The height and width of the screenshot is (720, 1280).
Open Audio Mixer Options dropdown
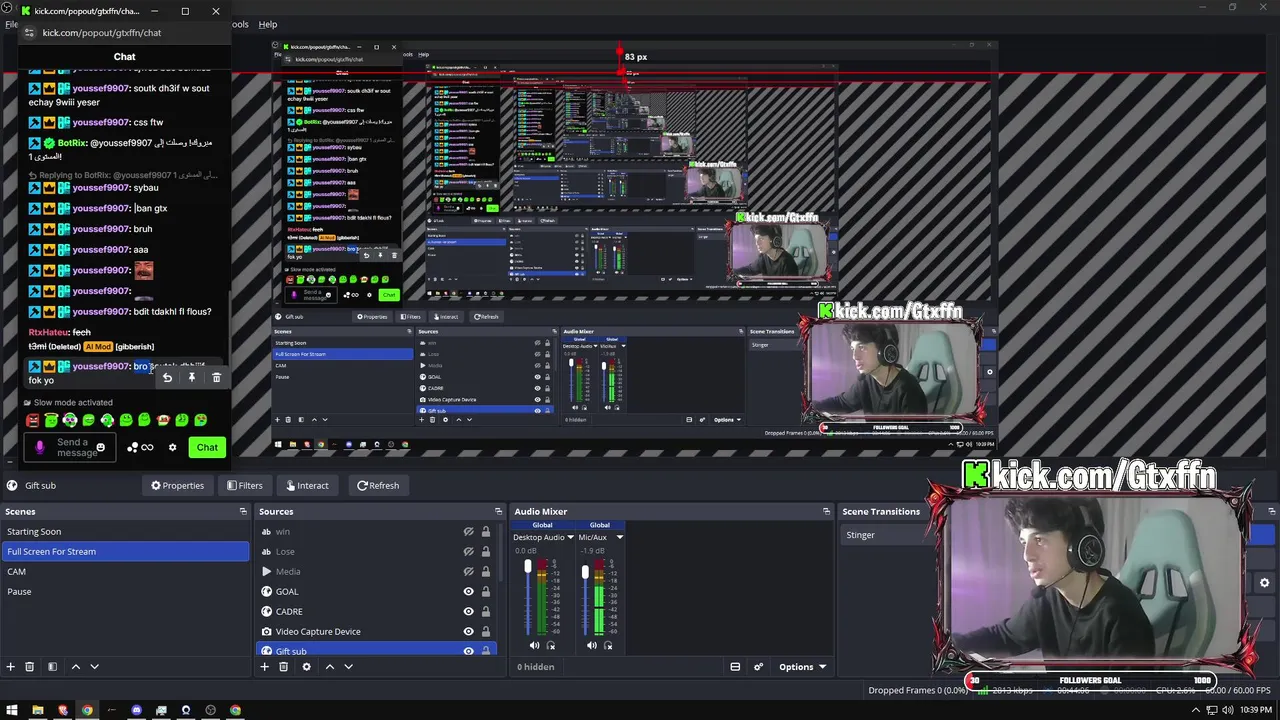pyautogui.click(x=803, y=667)
